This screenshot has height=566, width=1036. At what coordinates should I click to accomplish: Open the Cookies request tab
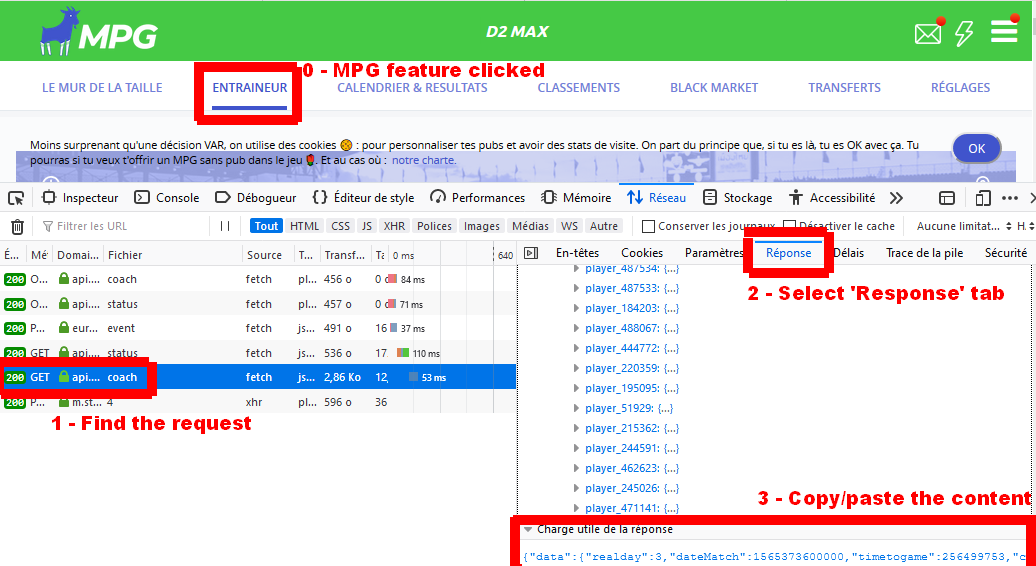coord(642,253)
